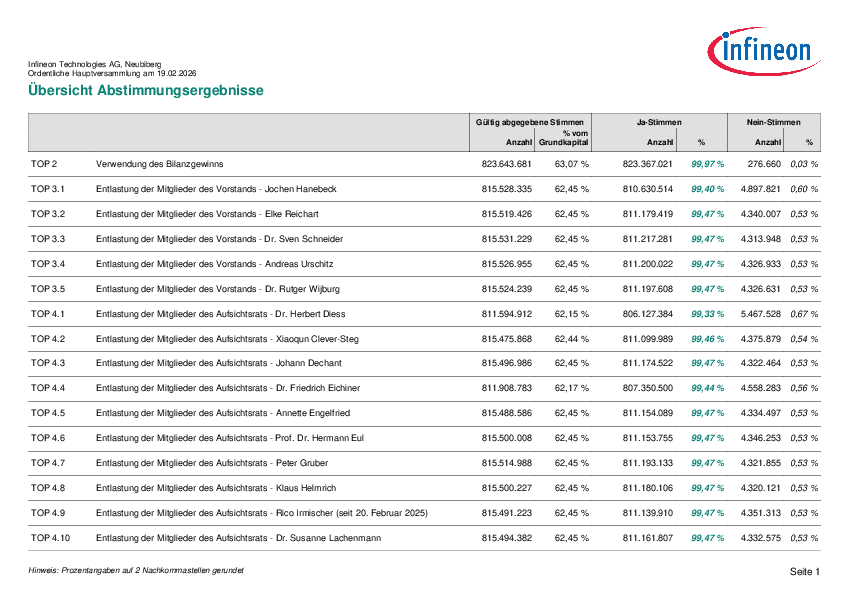The width and height of the screenshot is (842, 595).
Task: Click the 'Seite 1' page number
Action: 805,572
